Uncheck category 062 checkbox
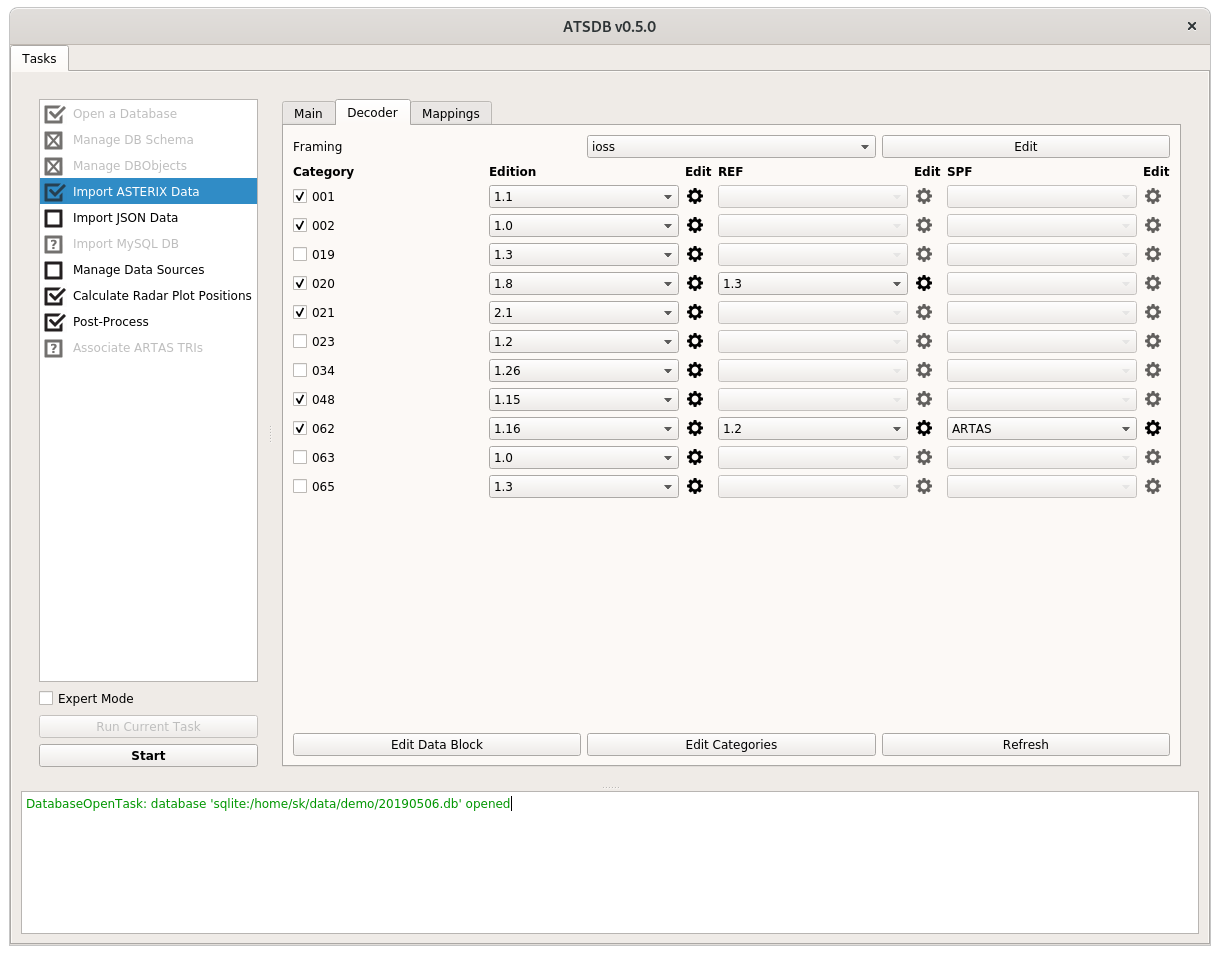Image resolution: width=1220 pixels, height=955 pixels. (300, 429)
